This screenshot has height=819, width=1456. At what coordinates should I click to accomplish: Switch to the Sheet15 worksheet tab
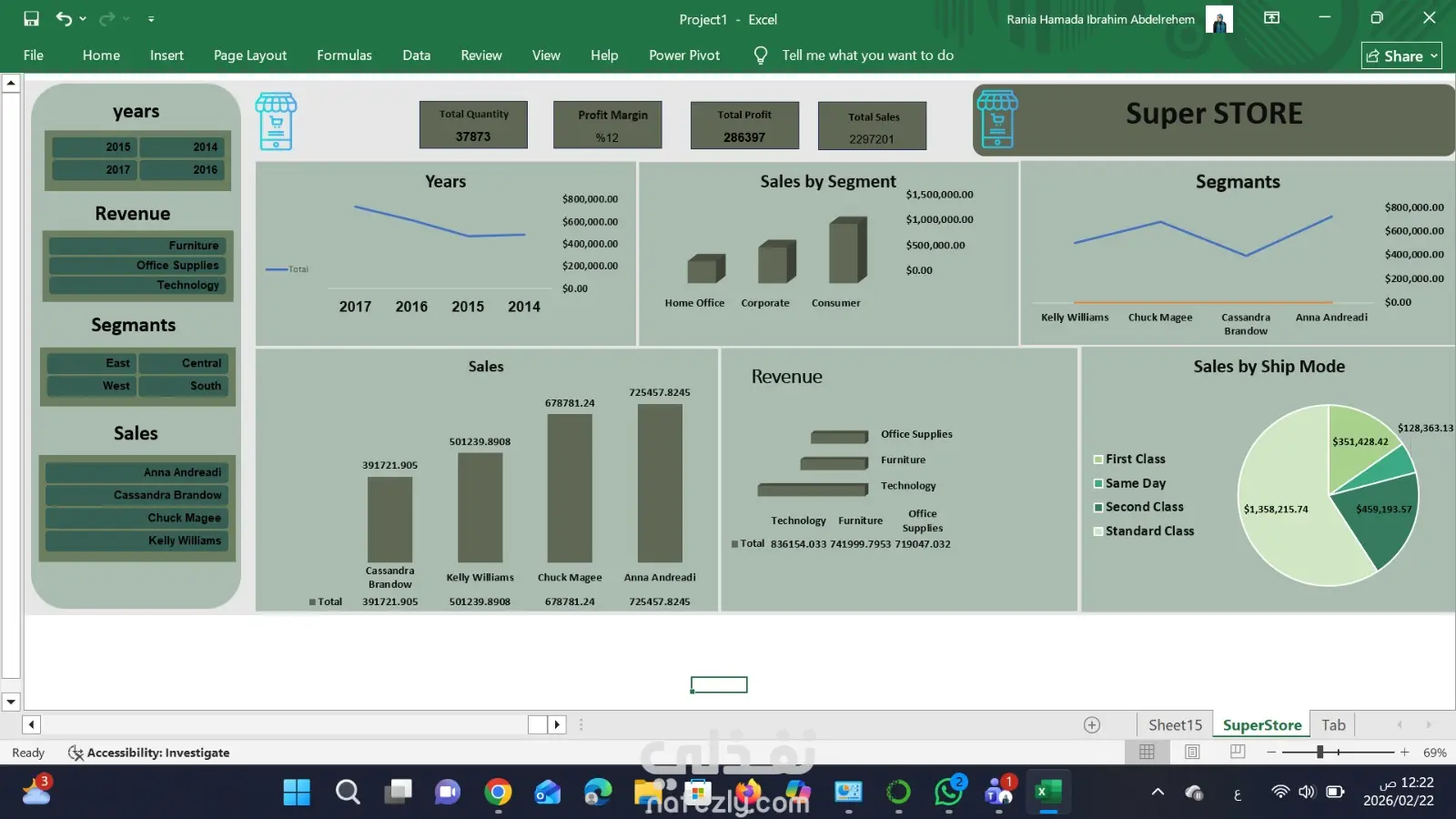(x=1175, y=725)
